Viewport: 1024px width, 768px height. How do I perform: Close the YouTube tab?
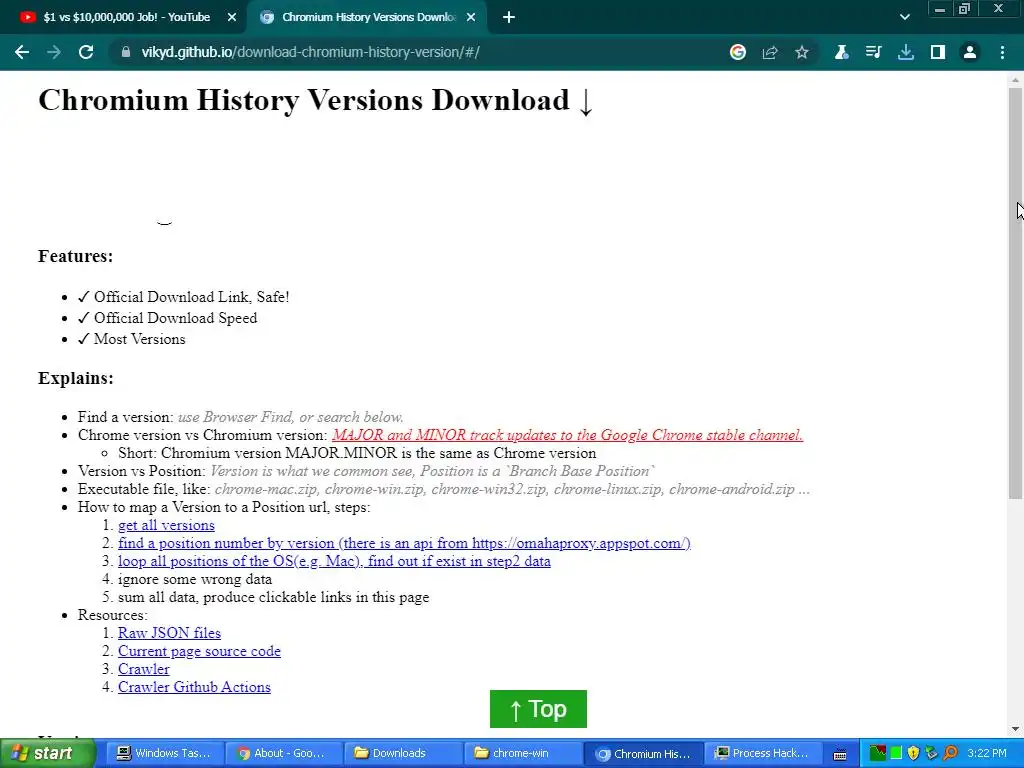pyautogui.click(x=232, y=18)
